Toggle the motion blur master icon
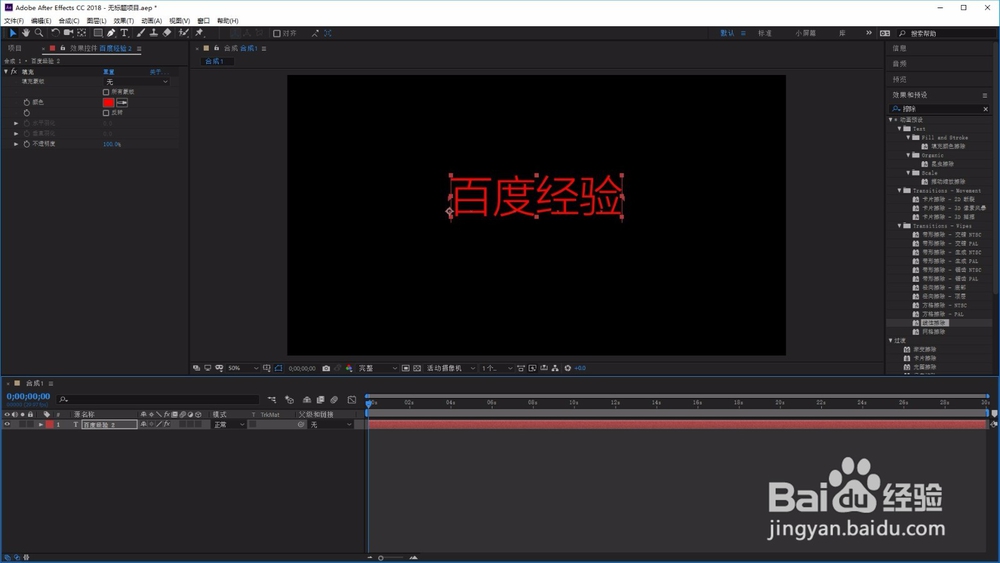This screenshot has height=563, width=1000. click(x=334, y=400)
